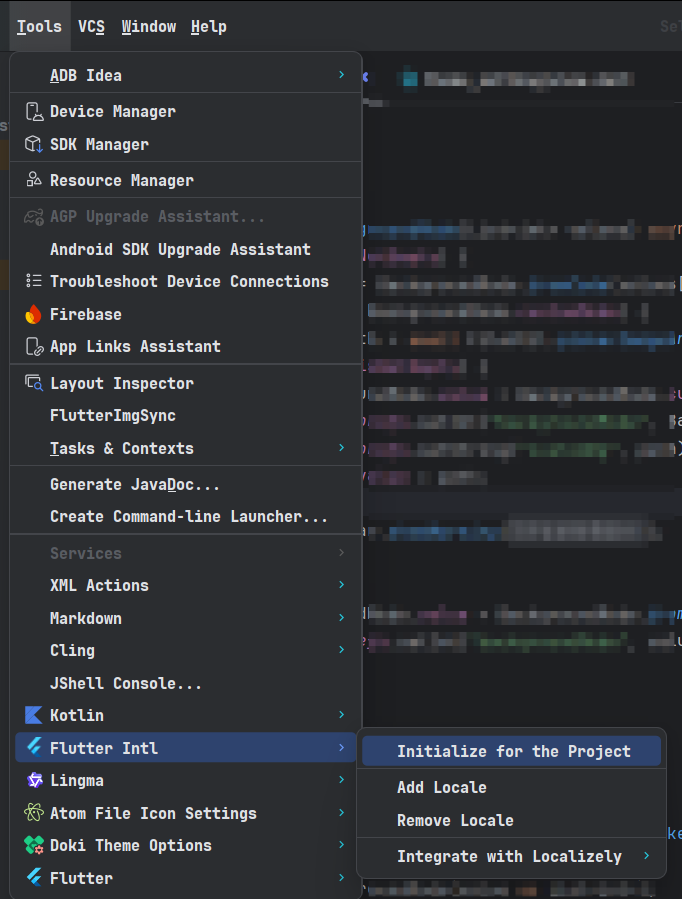The image size is (682, 899).
Task: Choose Add Locale from submenu
Action: pos(442,788)
